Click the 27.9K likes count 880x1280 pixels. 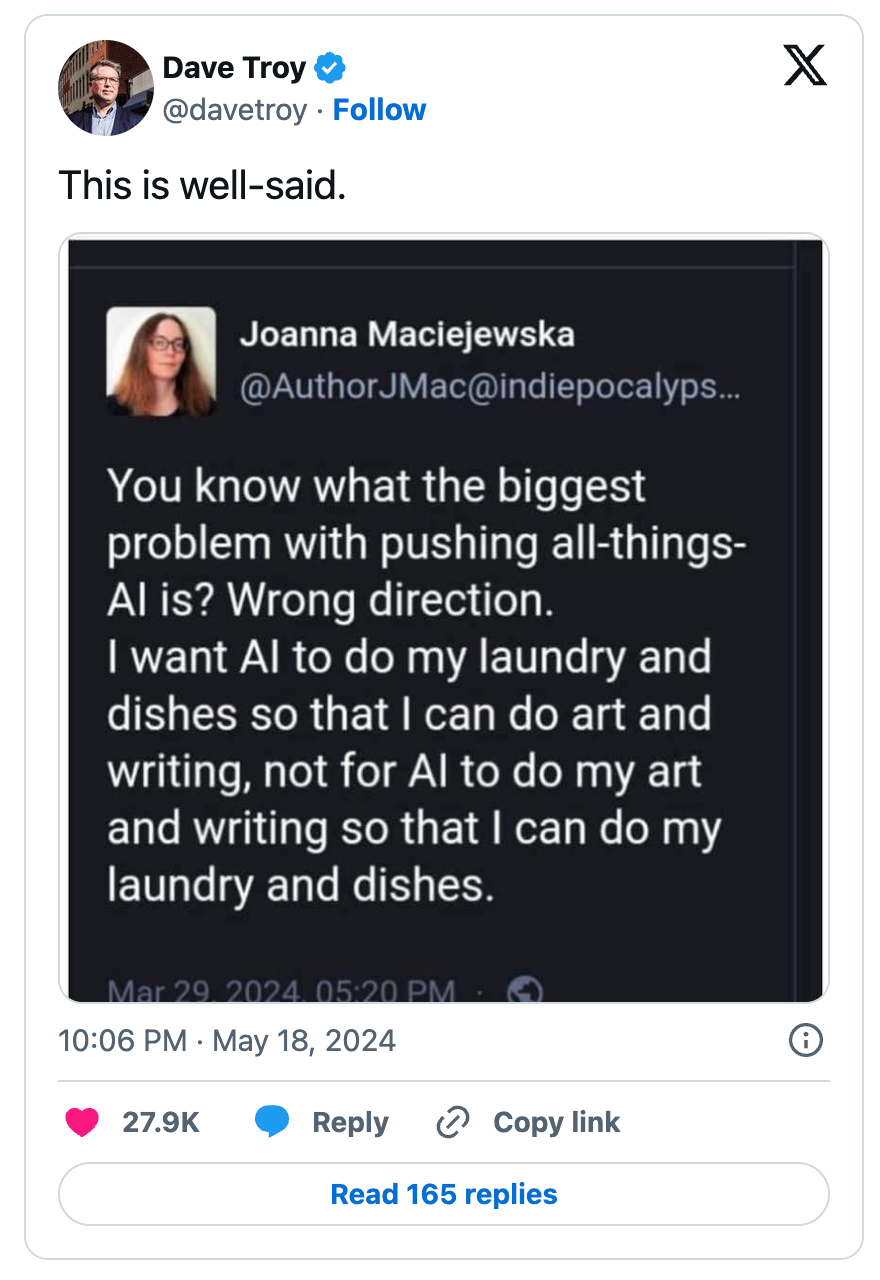click(x=161, y=1122)
